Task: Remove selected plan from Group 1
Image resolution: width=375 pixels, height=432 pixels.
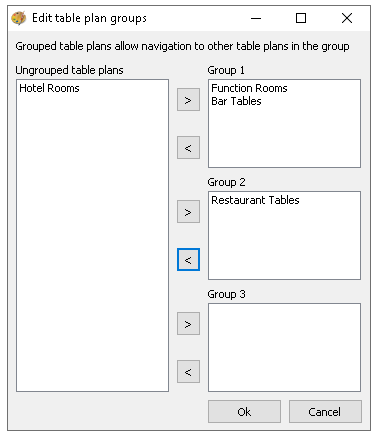Action: point(188,147)
